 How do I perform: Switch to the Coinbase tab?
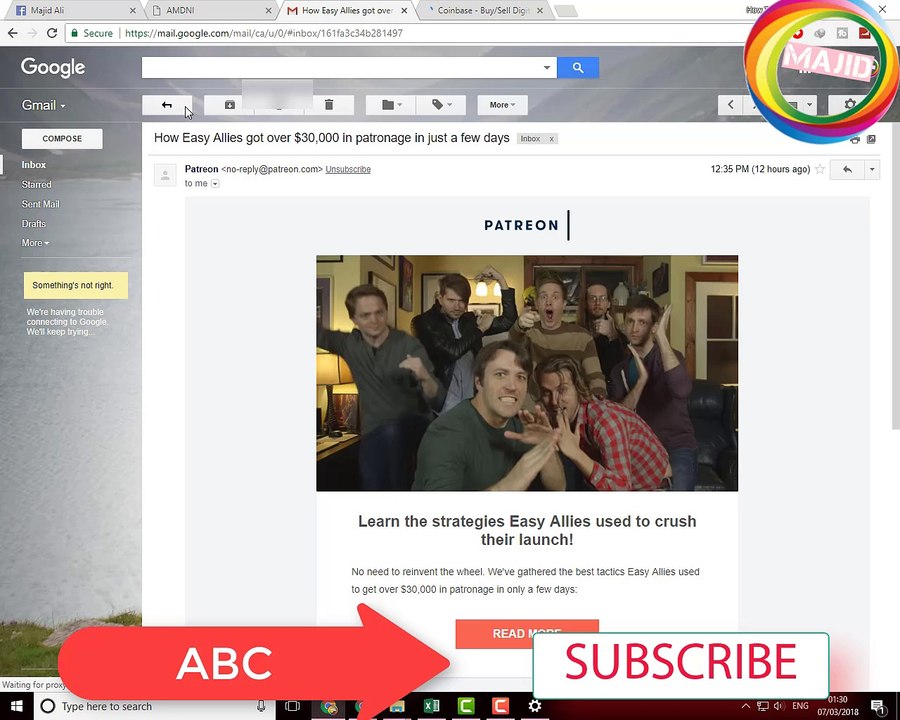click(483, 10)
